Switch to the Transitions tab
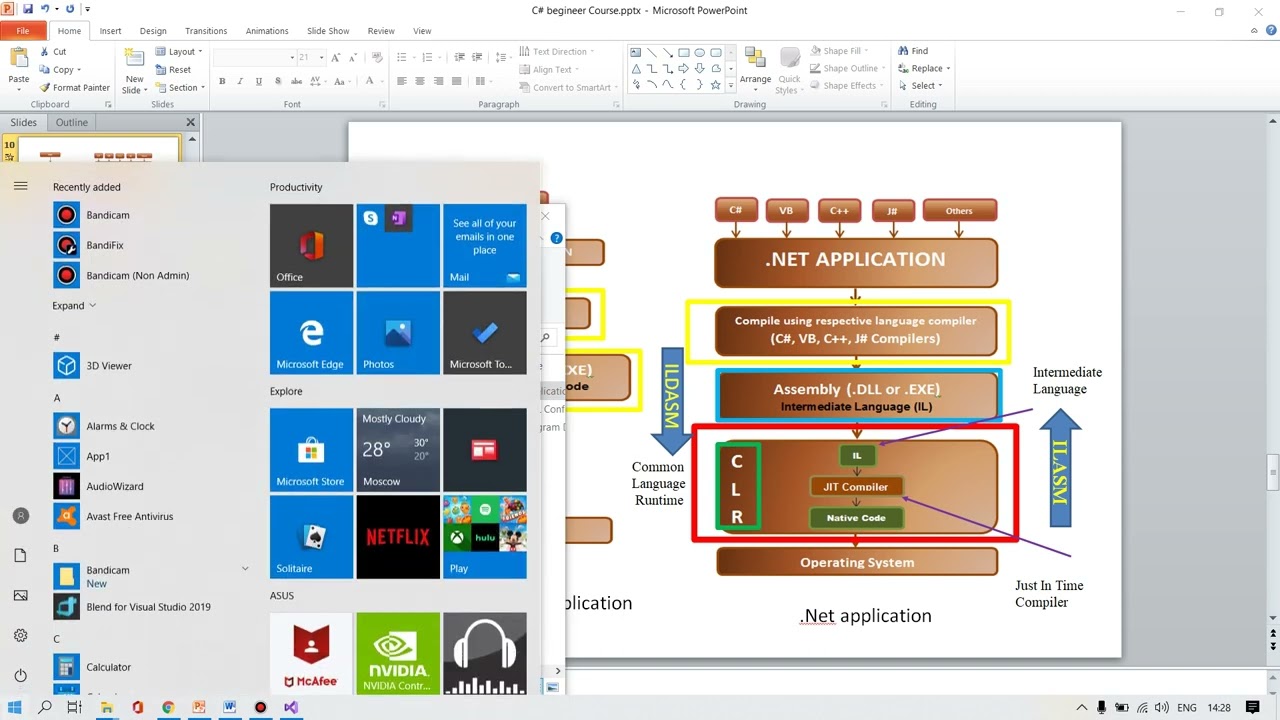Screen dimensions: 1280x720 click(206, 31)
